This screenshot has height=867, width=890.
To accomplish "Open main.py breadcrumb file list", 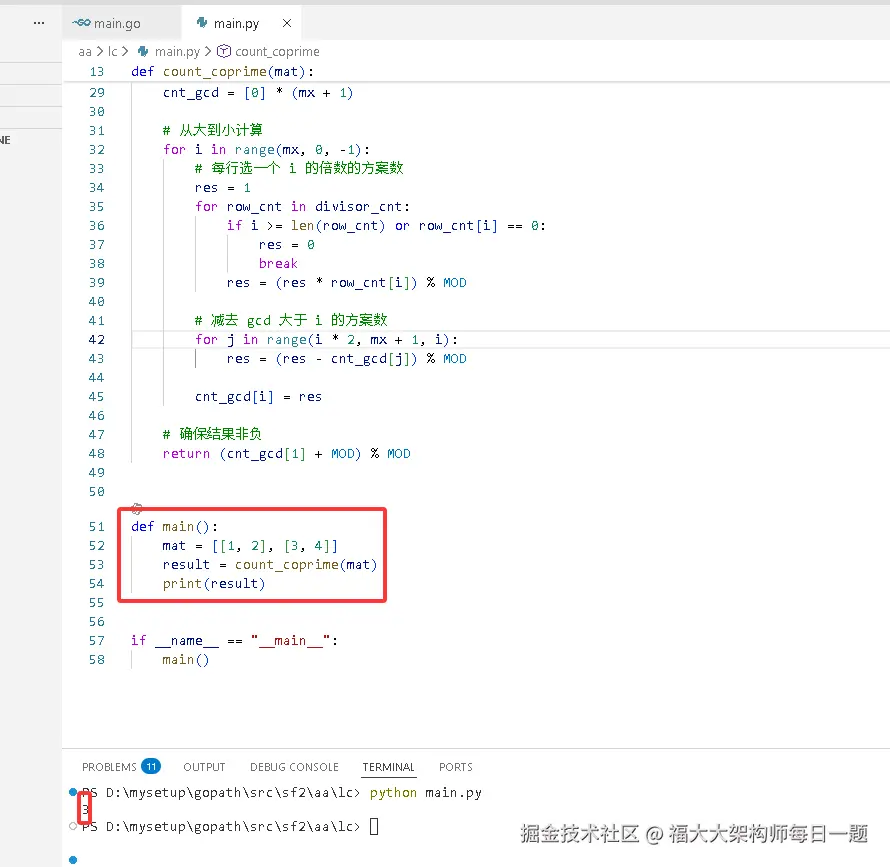I will pos(177,52).
